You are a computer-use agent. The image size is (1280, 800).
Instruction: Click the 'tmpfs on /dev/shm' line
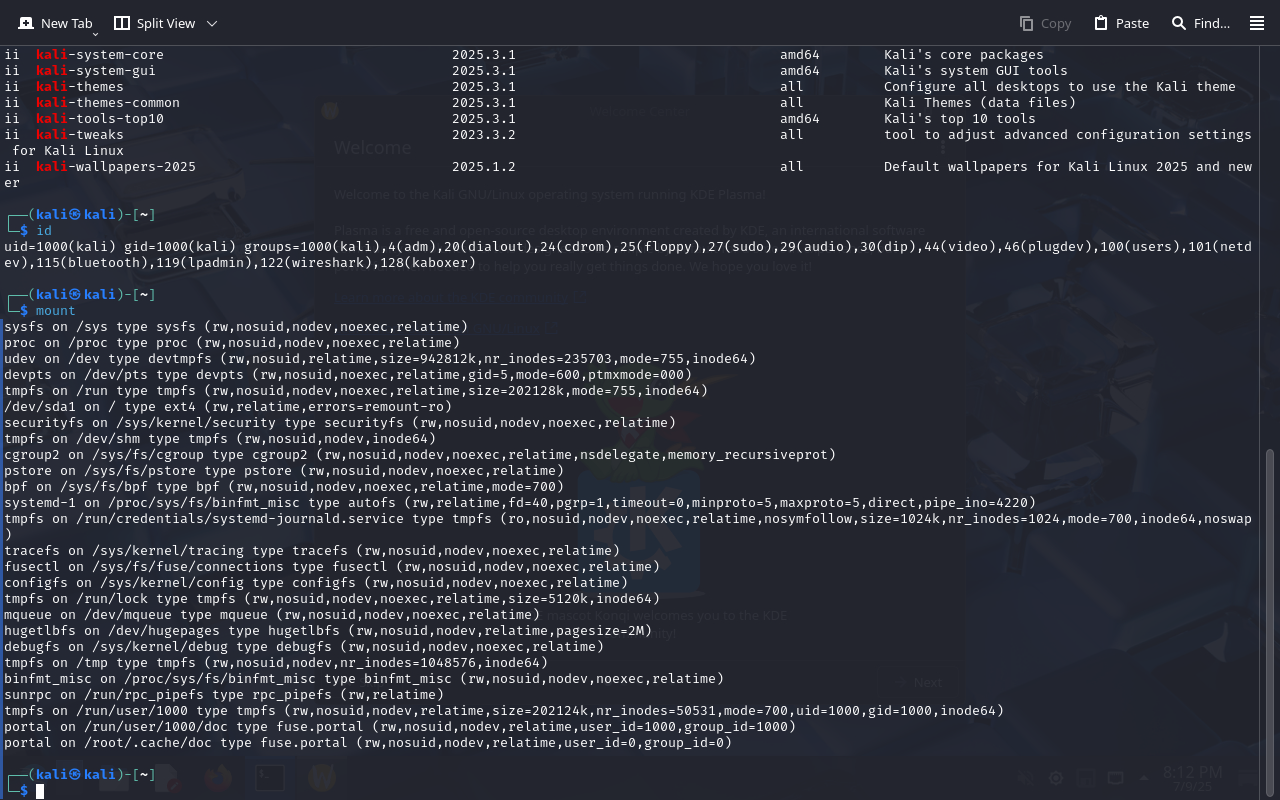tap(220, 439)
